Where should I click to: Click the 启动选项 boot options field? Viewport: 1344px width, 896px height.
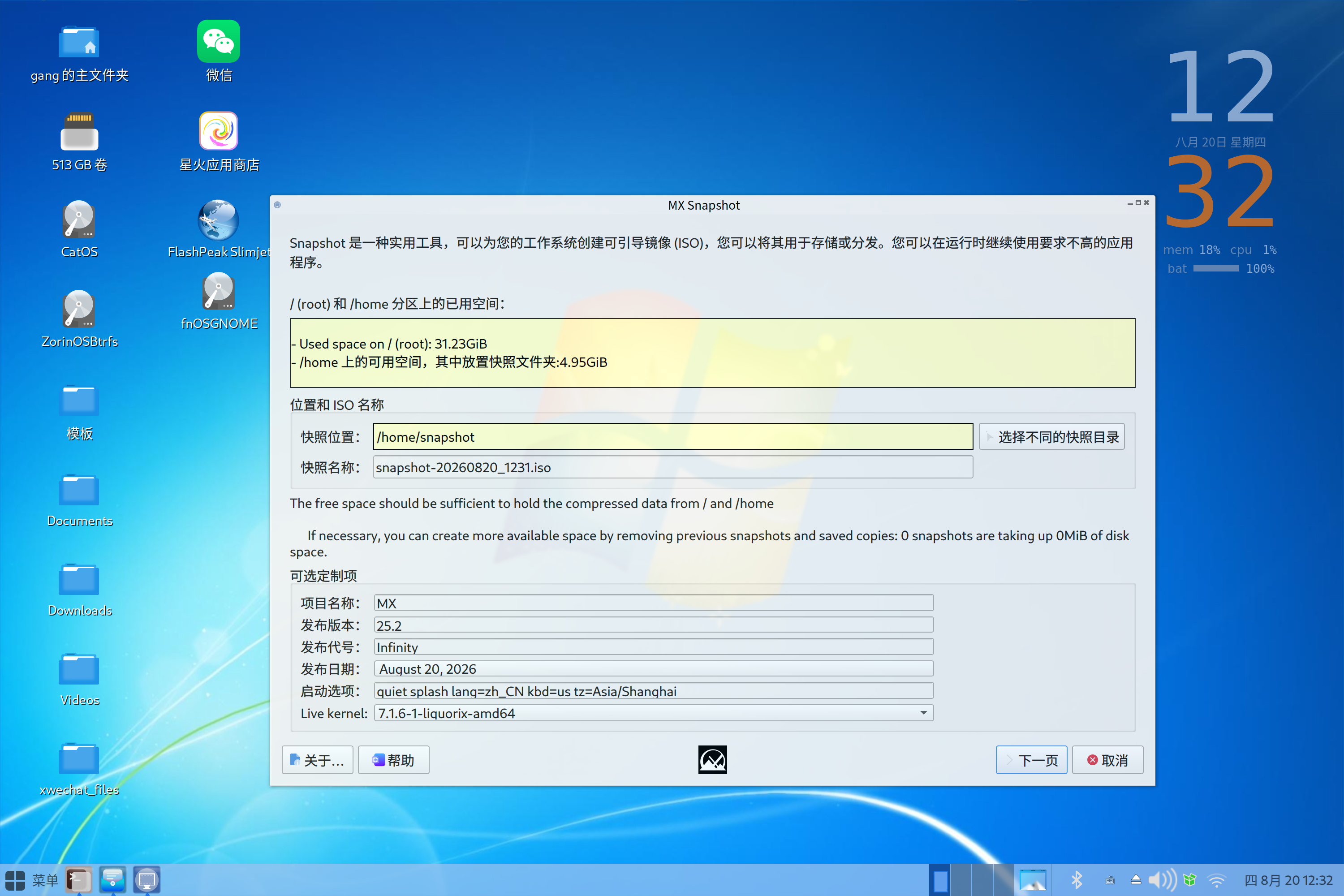(x=654, y=691)
